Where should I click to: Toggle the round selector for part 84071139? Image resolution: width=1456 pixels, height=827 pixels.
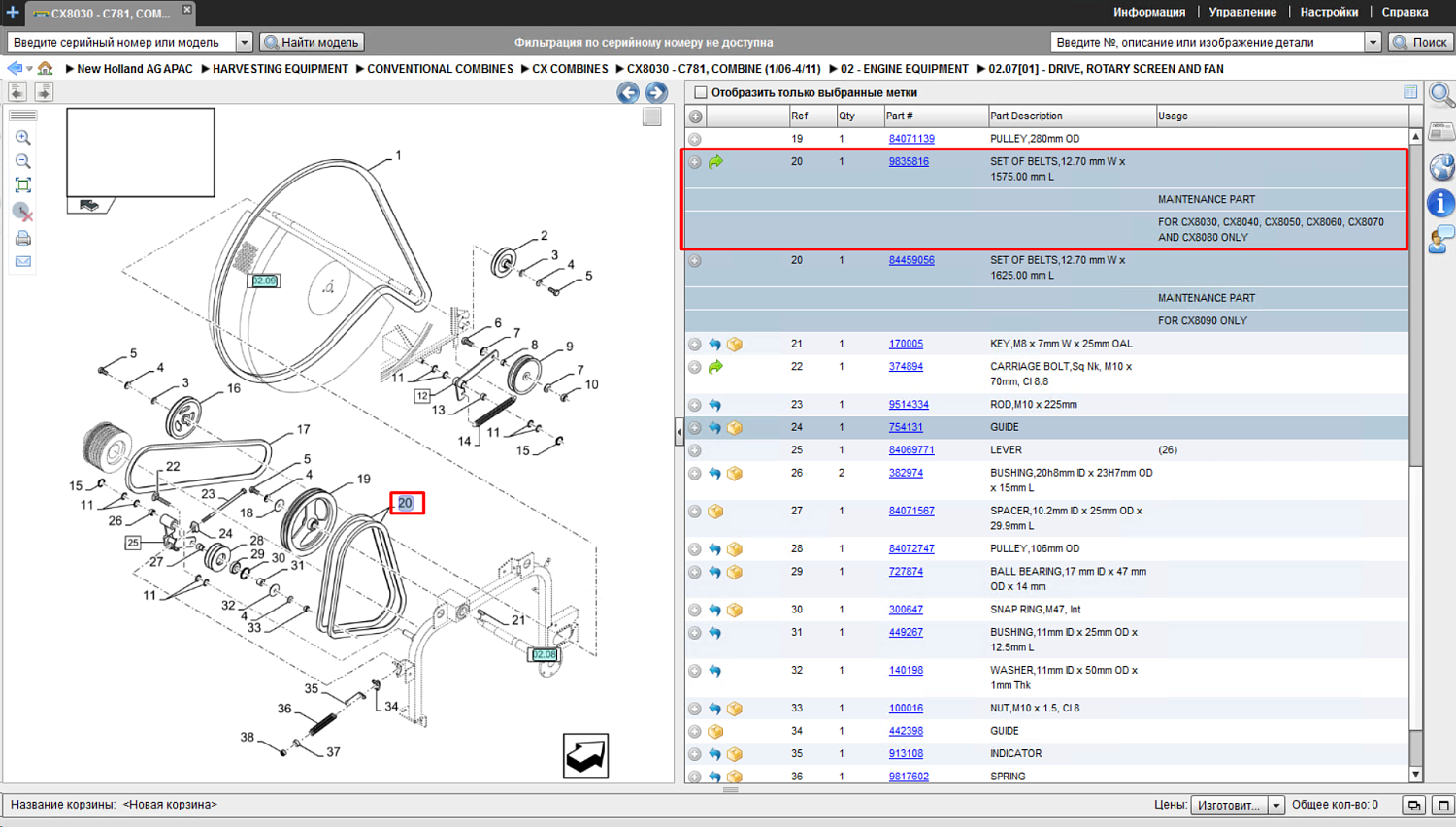point(695,139)
